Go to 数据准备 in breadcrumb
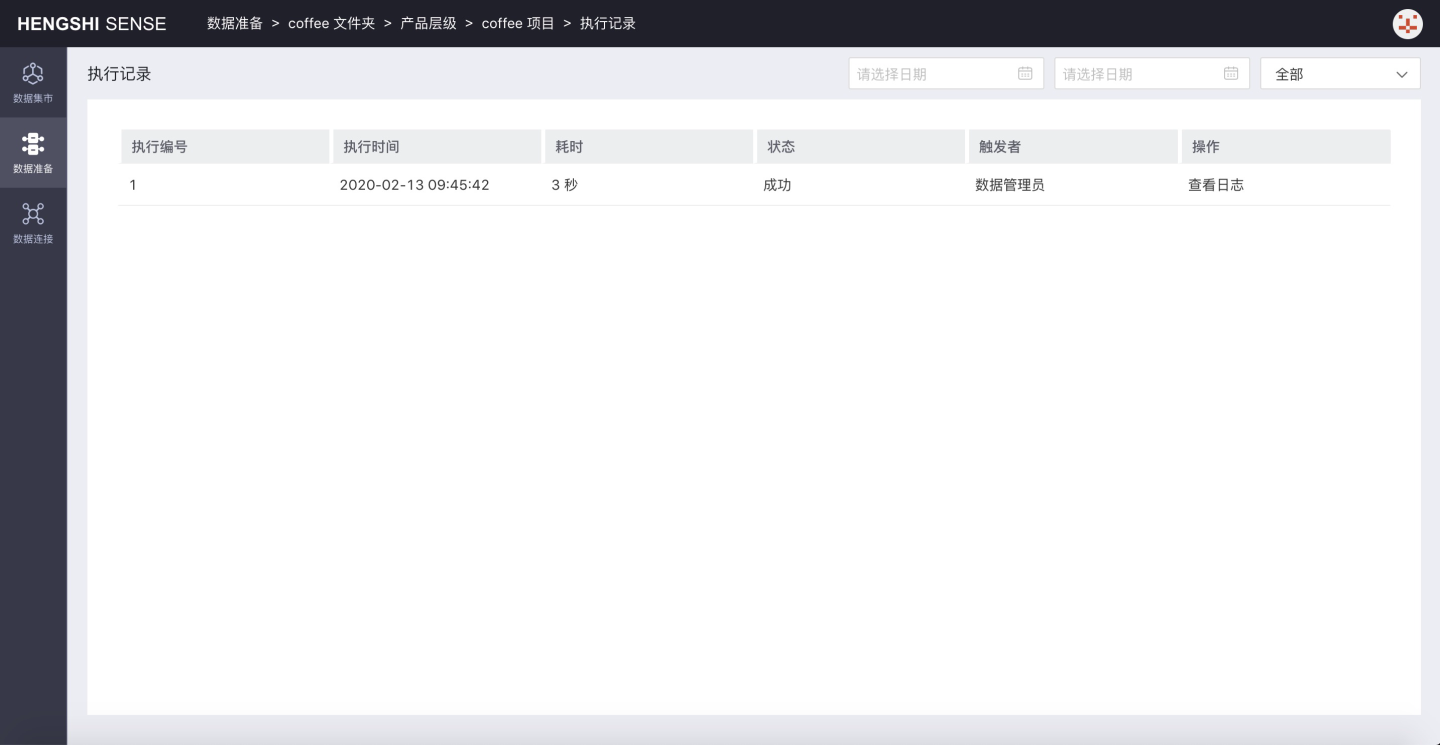 click(235, 23)
